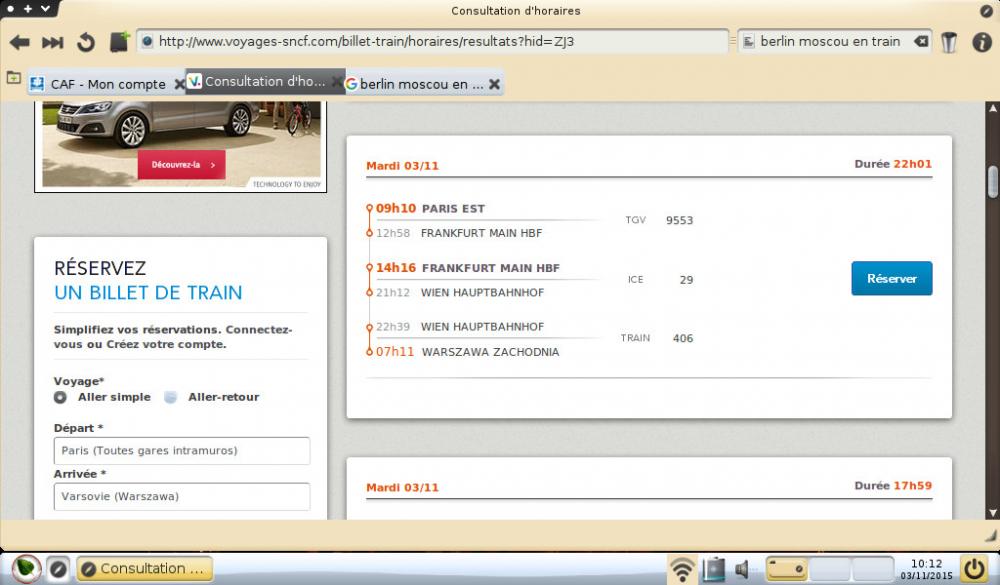This screenshot has width=1000, height=585.
Task: Close the Consultation d'horaires tab
Action: (337, 82)
